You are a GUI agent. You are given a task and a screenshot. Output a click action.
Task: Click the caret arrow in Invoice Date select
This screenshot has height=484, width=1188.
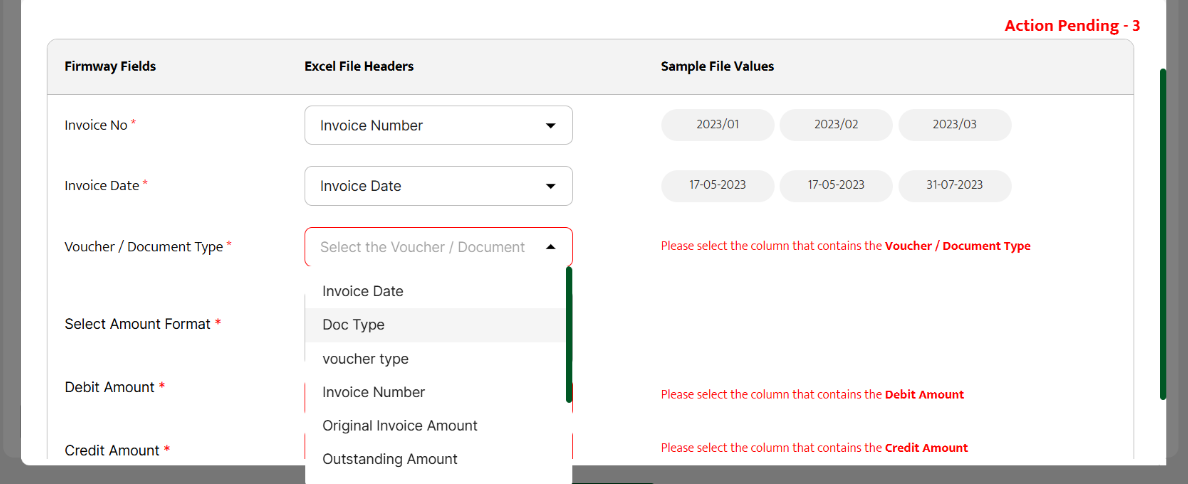click(x=550, y=186)
